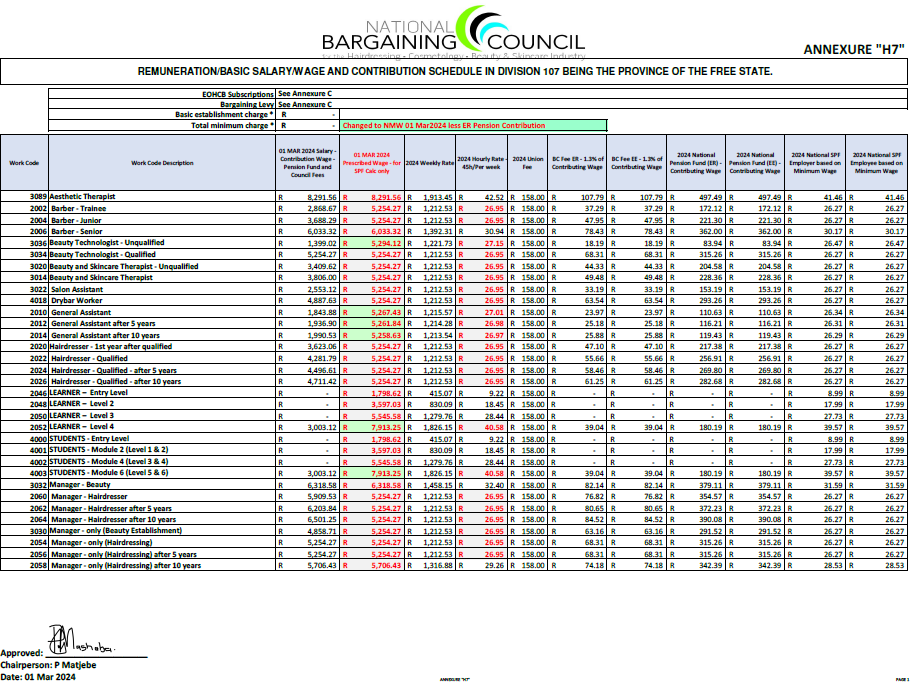Click Manager - only (Hairdressing) after 10 years
The height and width of the screenshot is (685, 911).
tap(126, 565)
